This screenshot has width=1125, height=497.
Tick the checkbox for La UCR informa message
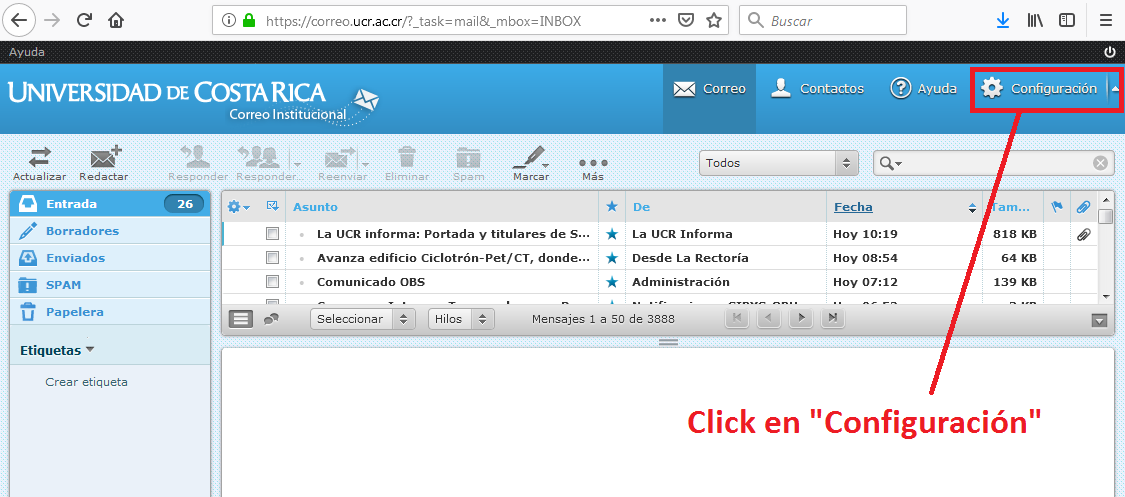tap(272, 234)
